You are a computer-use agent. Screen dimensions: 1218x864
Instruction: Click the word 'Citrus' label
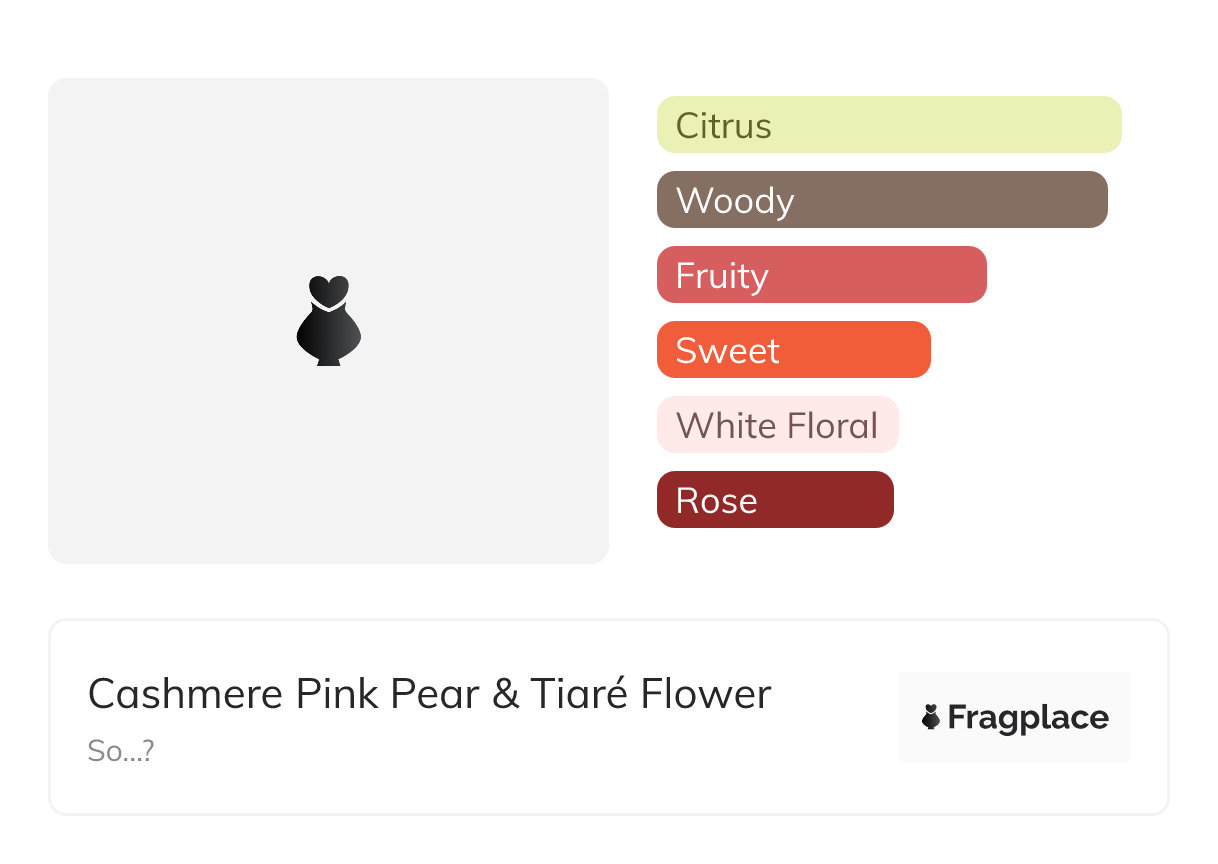point(723,126)
